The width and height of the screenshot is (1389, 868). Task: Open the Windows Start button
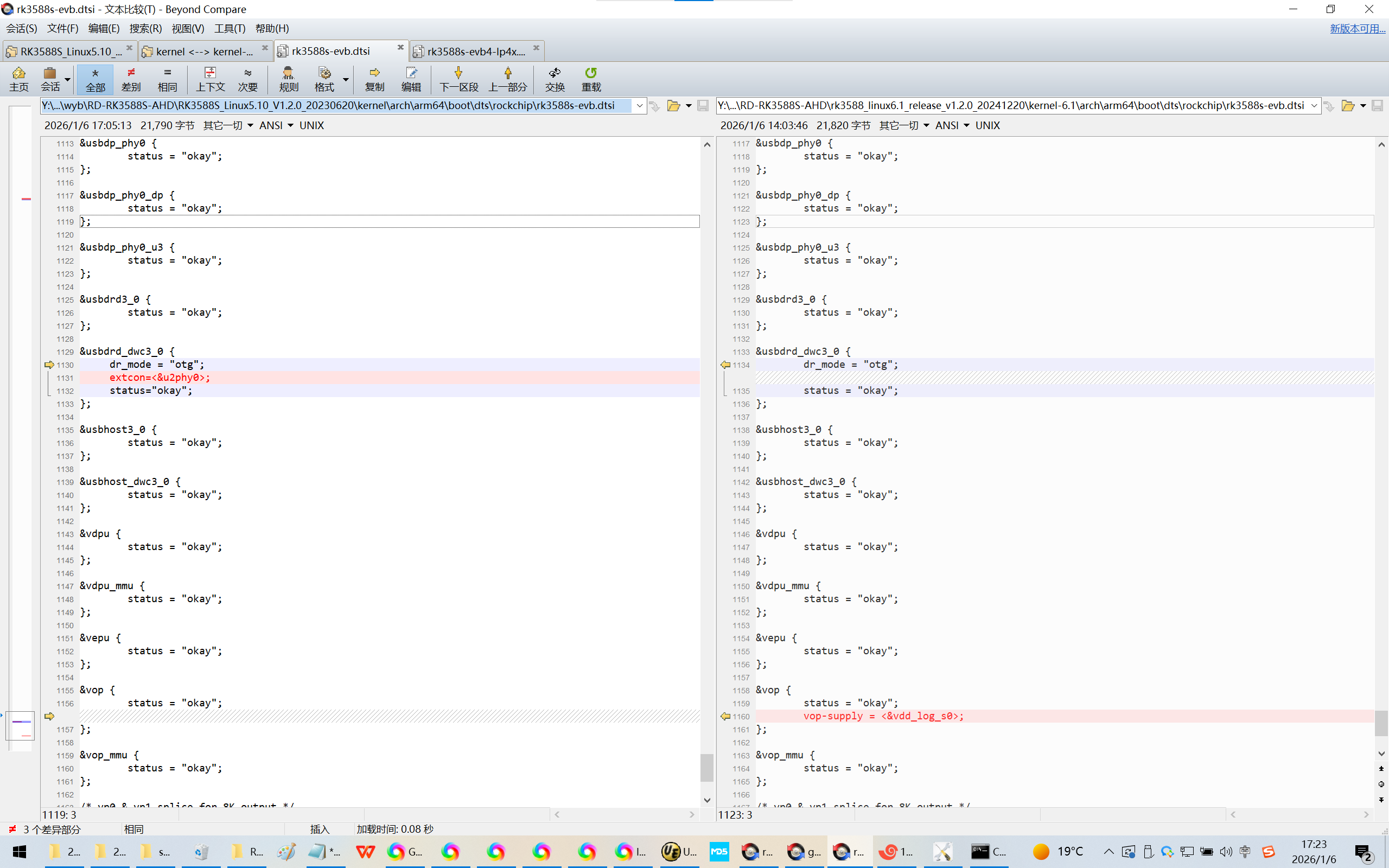tap(20, 852)
